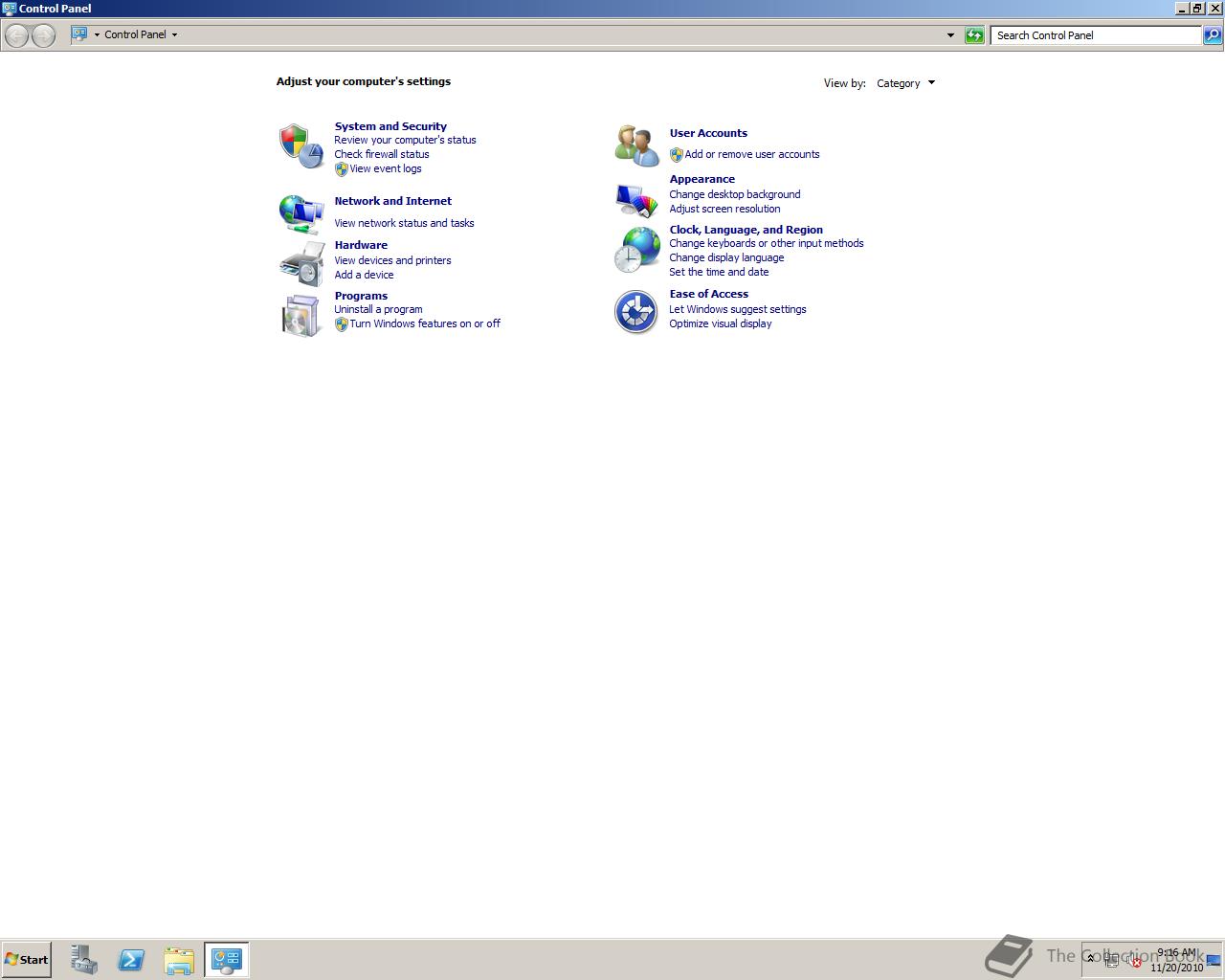The height and width of the screenshot is (980, 1225).
Task: Click Optimize visual display
Action: [721, 323]
